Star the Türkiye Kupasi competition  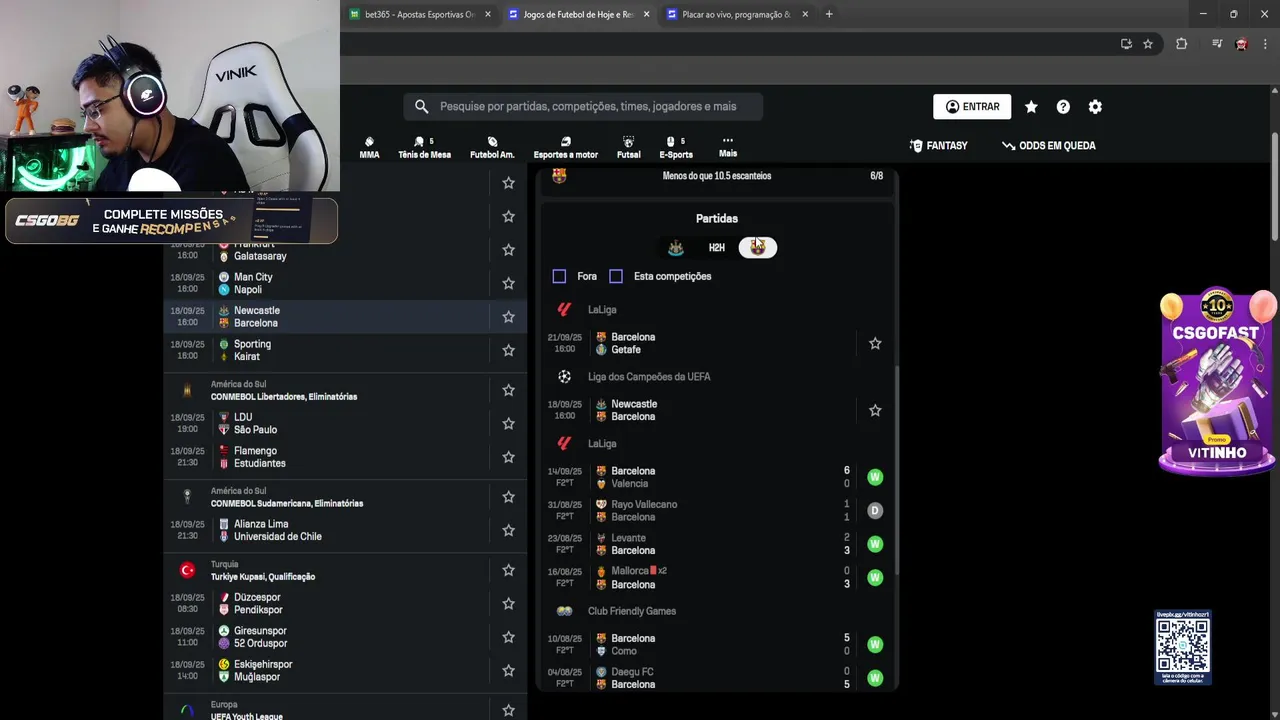pos(508,570)
